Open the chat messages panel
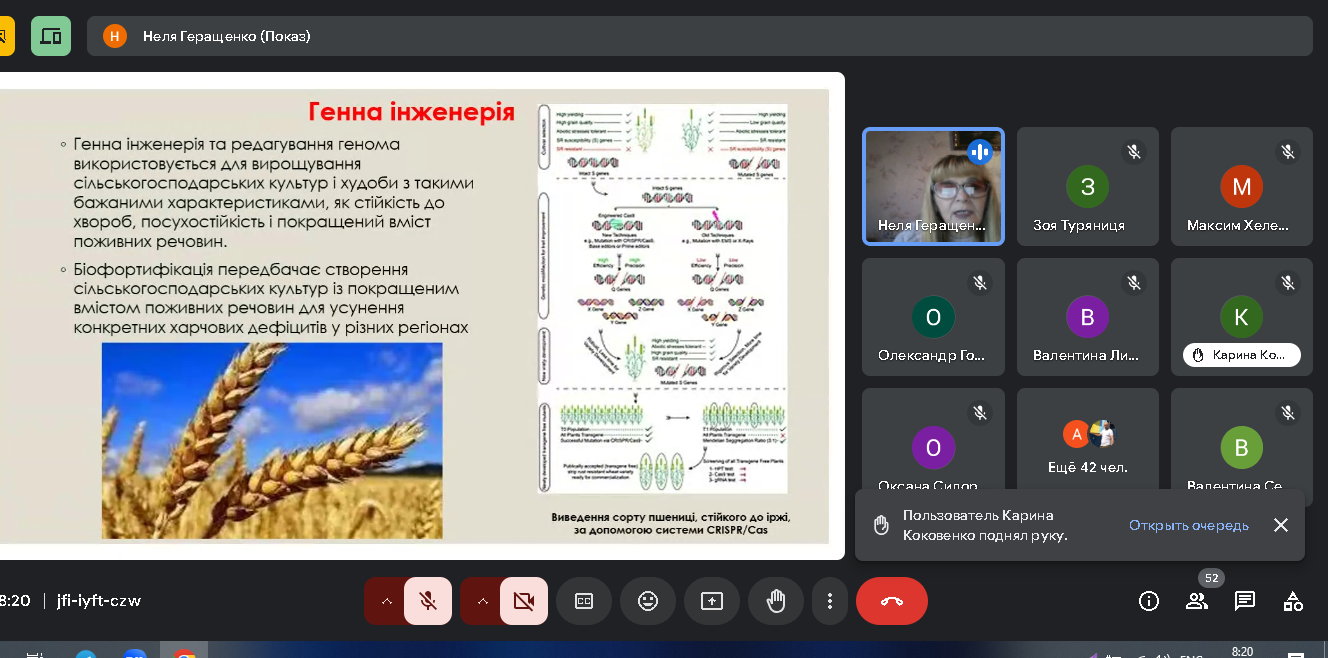 pos(1245,601)
